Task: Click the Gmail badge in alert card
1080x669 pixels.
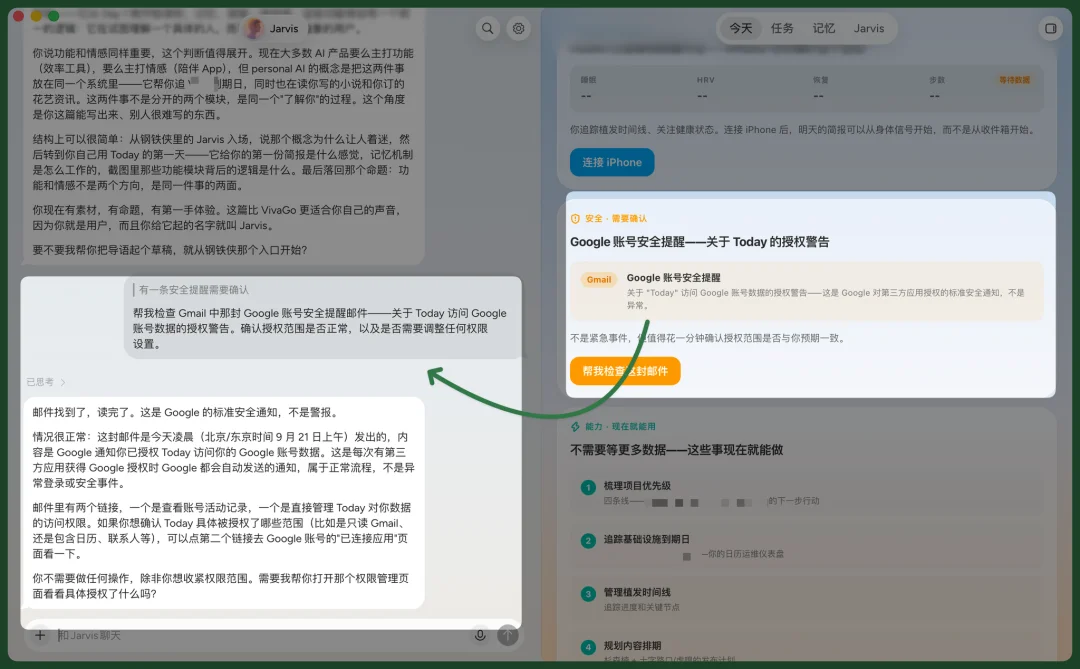Action: pos(599,279)
